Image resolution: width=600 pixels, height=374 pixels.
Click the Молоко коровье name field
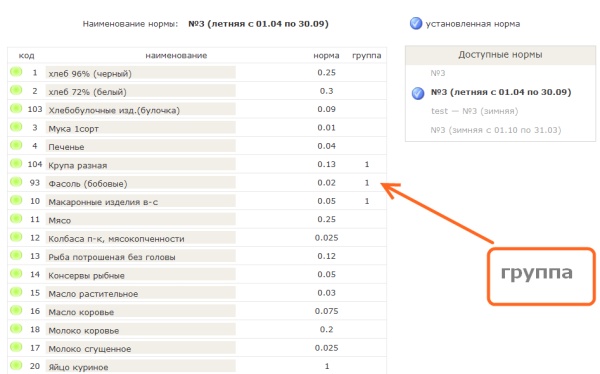[x=140, y=330]
